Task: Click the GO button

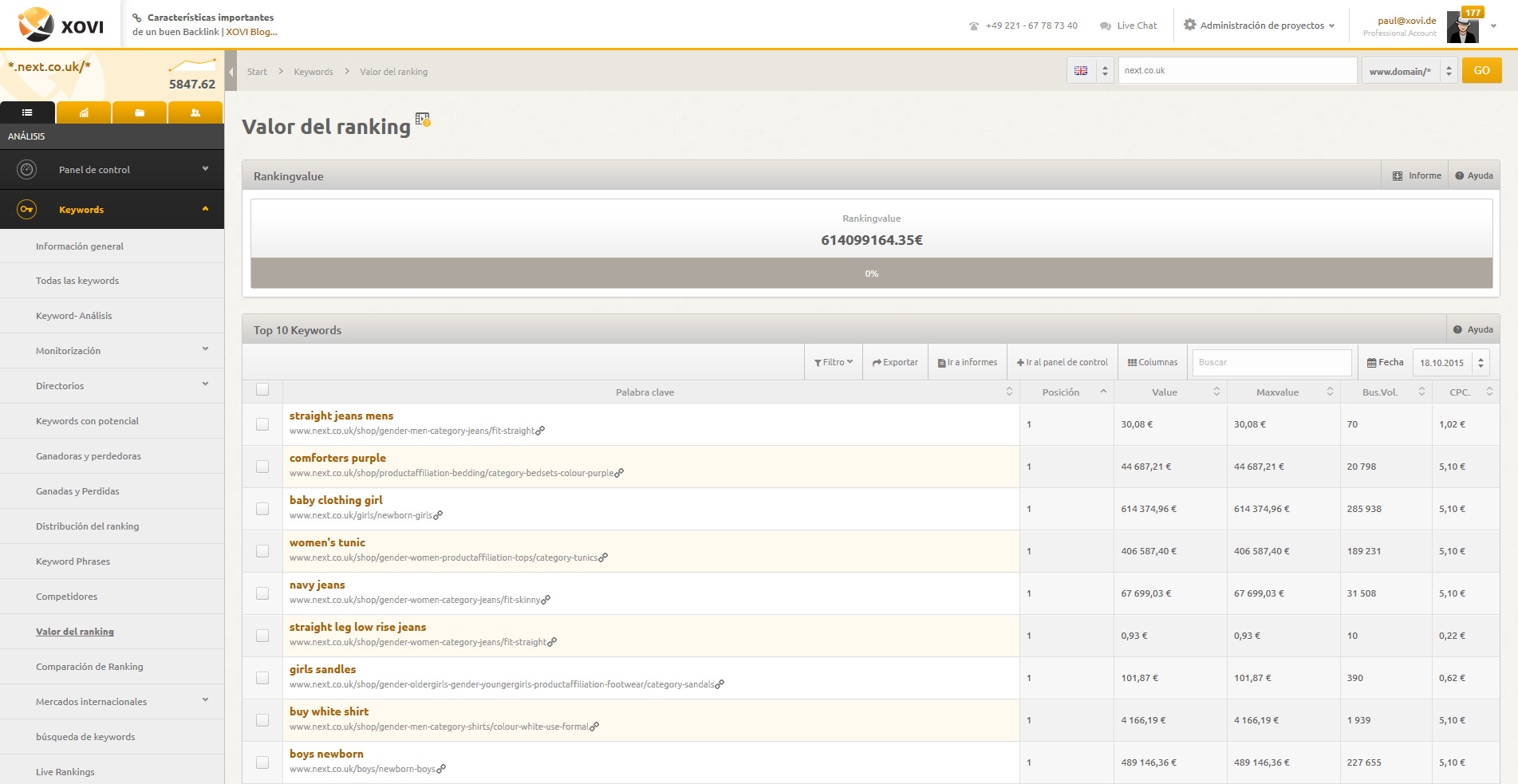Action: pyautogui.click(x=1481, y=70)
